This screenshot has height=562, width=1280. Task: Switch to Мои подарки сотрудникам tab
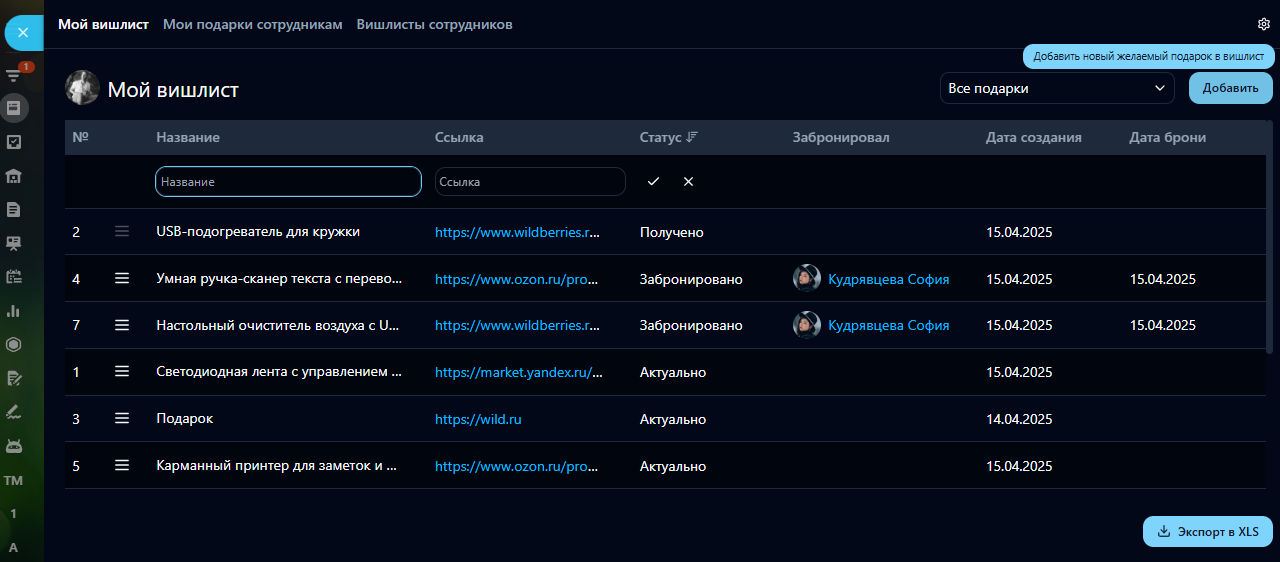[252, 24]
